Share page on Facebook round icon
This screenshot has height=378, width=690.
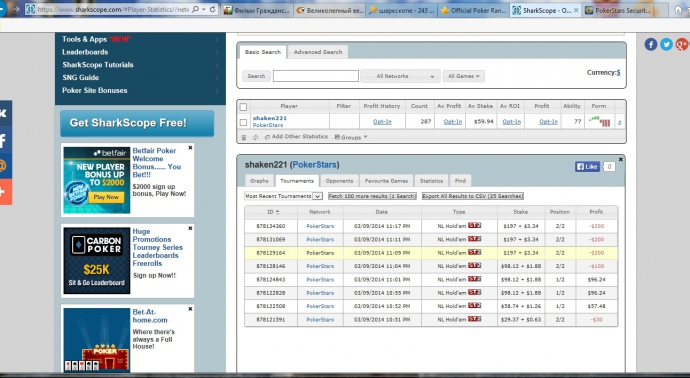(651, 44)
